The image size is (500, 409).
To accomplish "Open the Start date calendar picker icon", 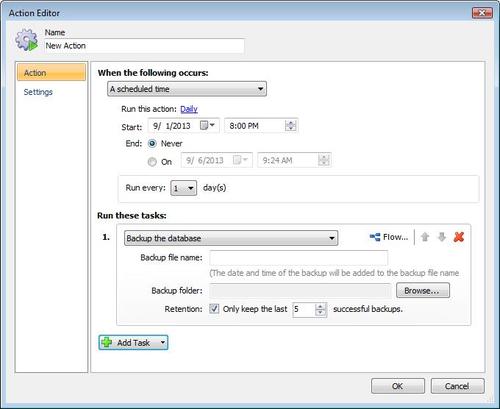I will (207, 126).
